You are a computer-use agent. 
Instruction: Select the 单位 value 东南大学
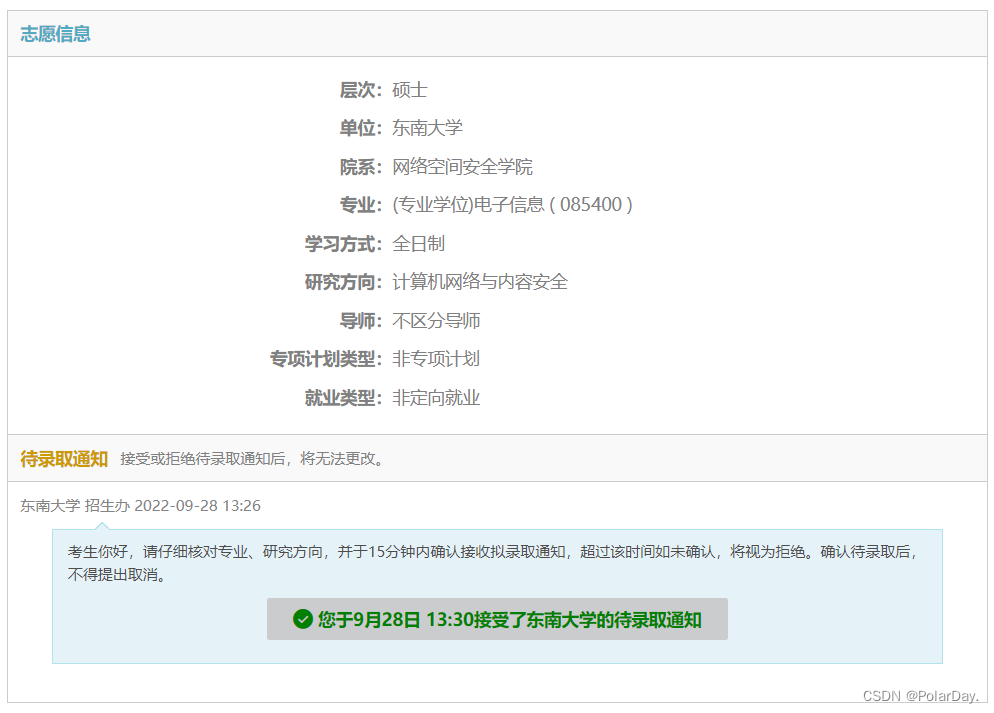pos(427,128)
